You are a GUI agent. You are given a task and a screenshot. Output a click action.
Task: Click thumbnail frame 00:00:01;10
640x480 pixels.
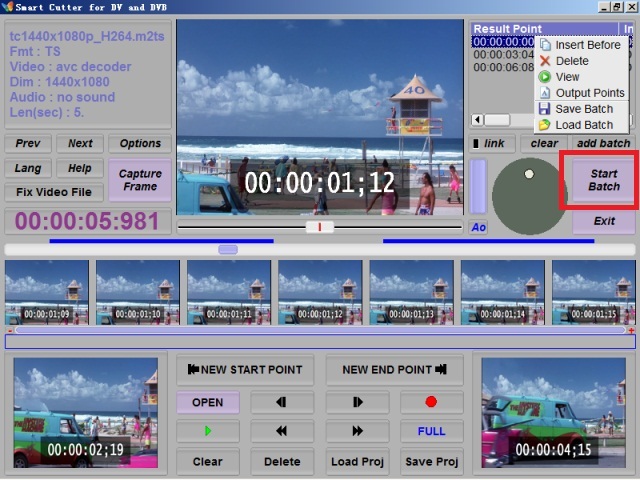tap(138, 293)
